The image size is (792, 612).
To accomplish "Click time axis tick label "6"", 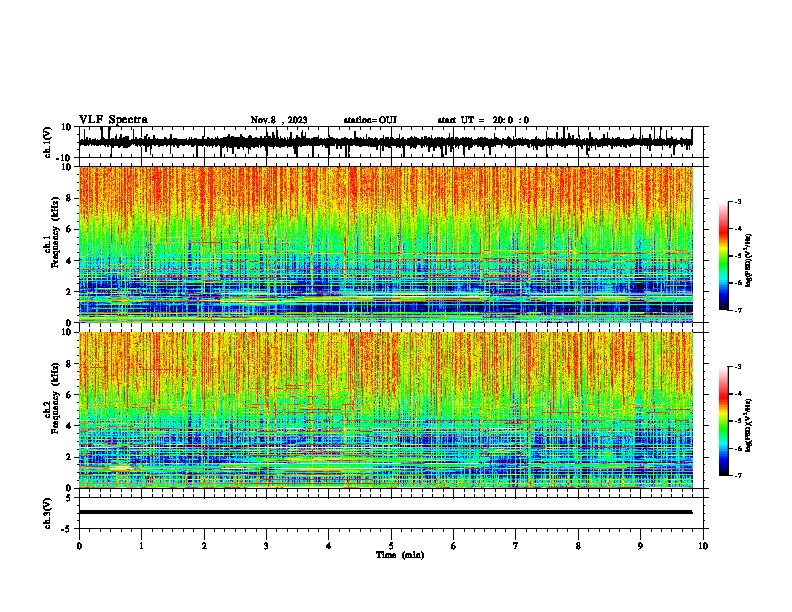I will pos(454,546).
